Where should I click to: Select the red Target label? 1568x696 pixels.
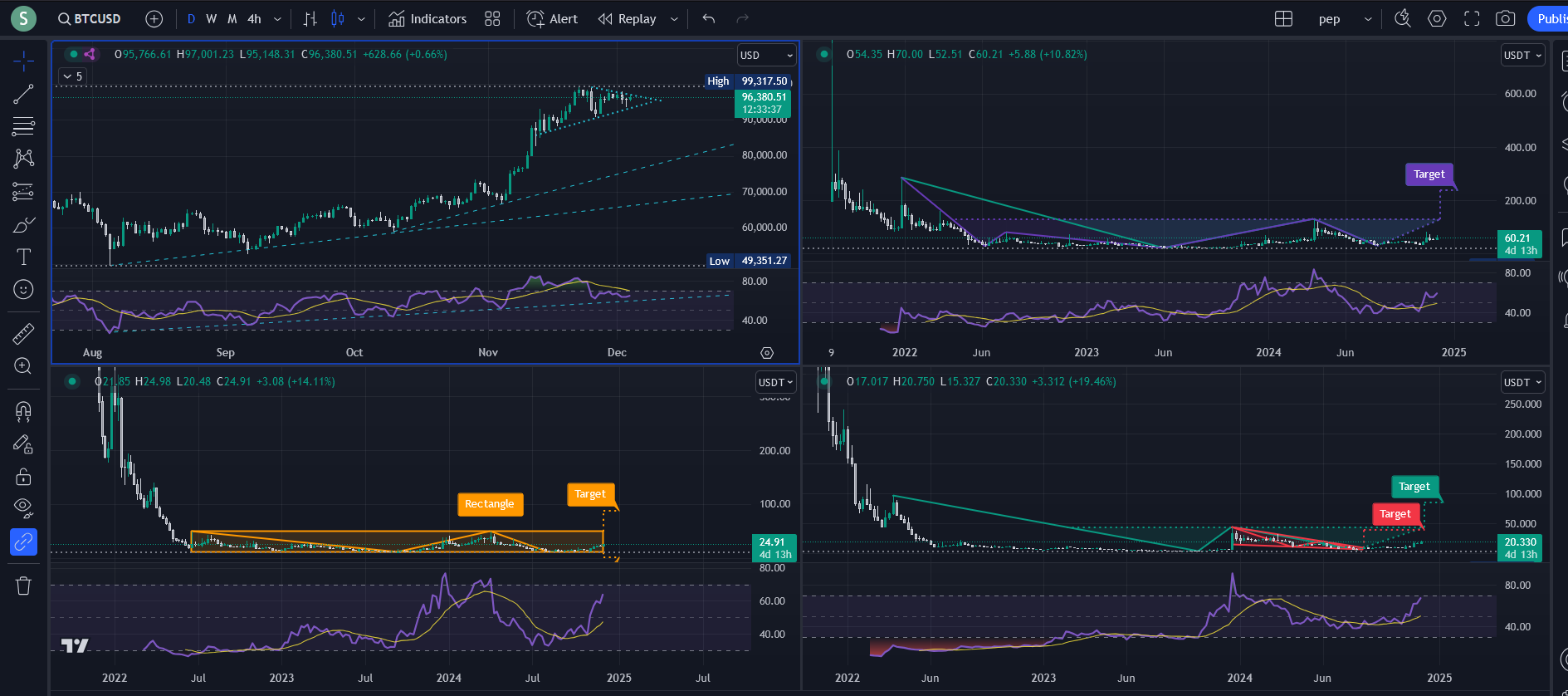point(1395,514)
